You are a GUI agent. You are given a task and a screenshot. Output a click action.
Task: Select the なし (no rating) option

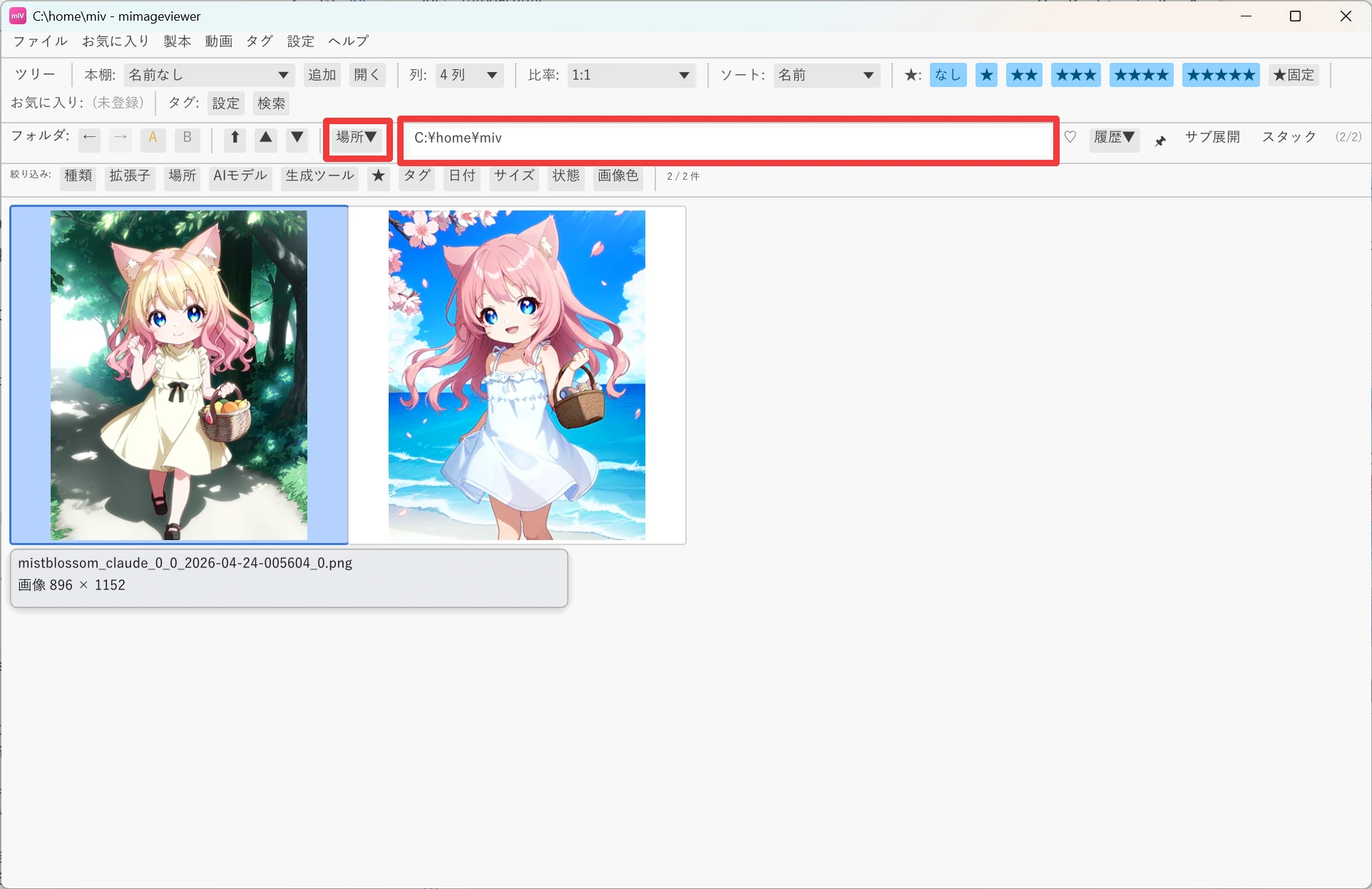point(948,75)
